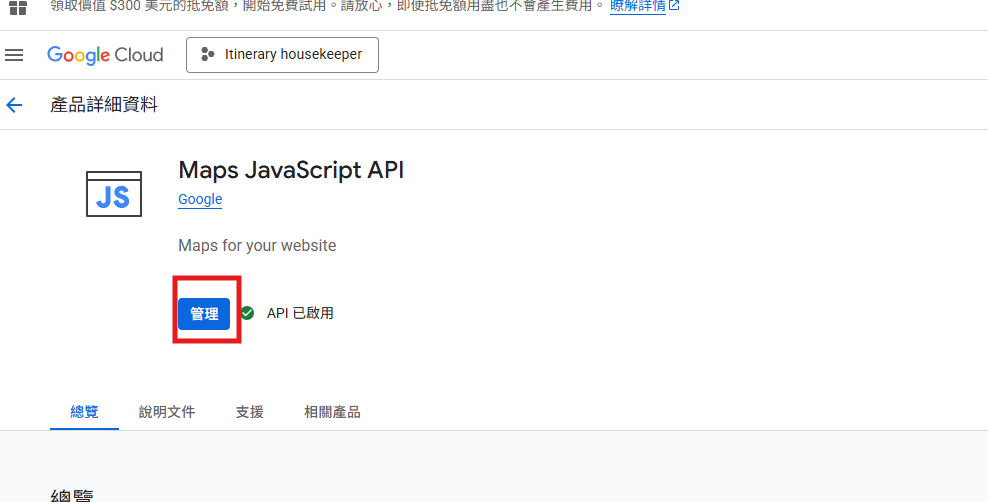988x502 pixels.
Task: Switch to the 支援 tab
Action: tap(250, 413)
